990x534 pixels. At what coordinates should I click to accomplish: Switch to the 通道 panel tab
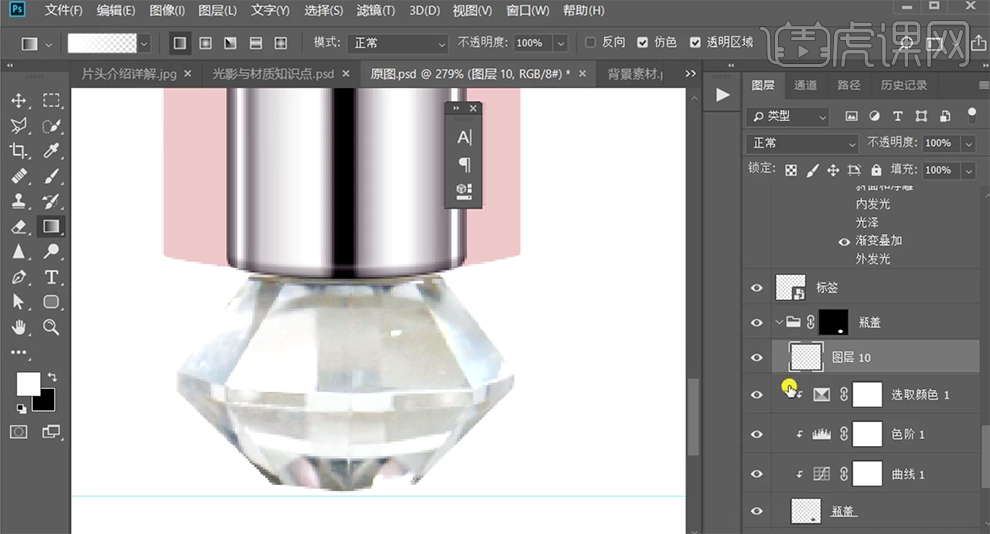click(x=804, y=85)
